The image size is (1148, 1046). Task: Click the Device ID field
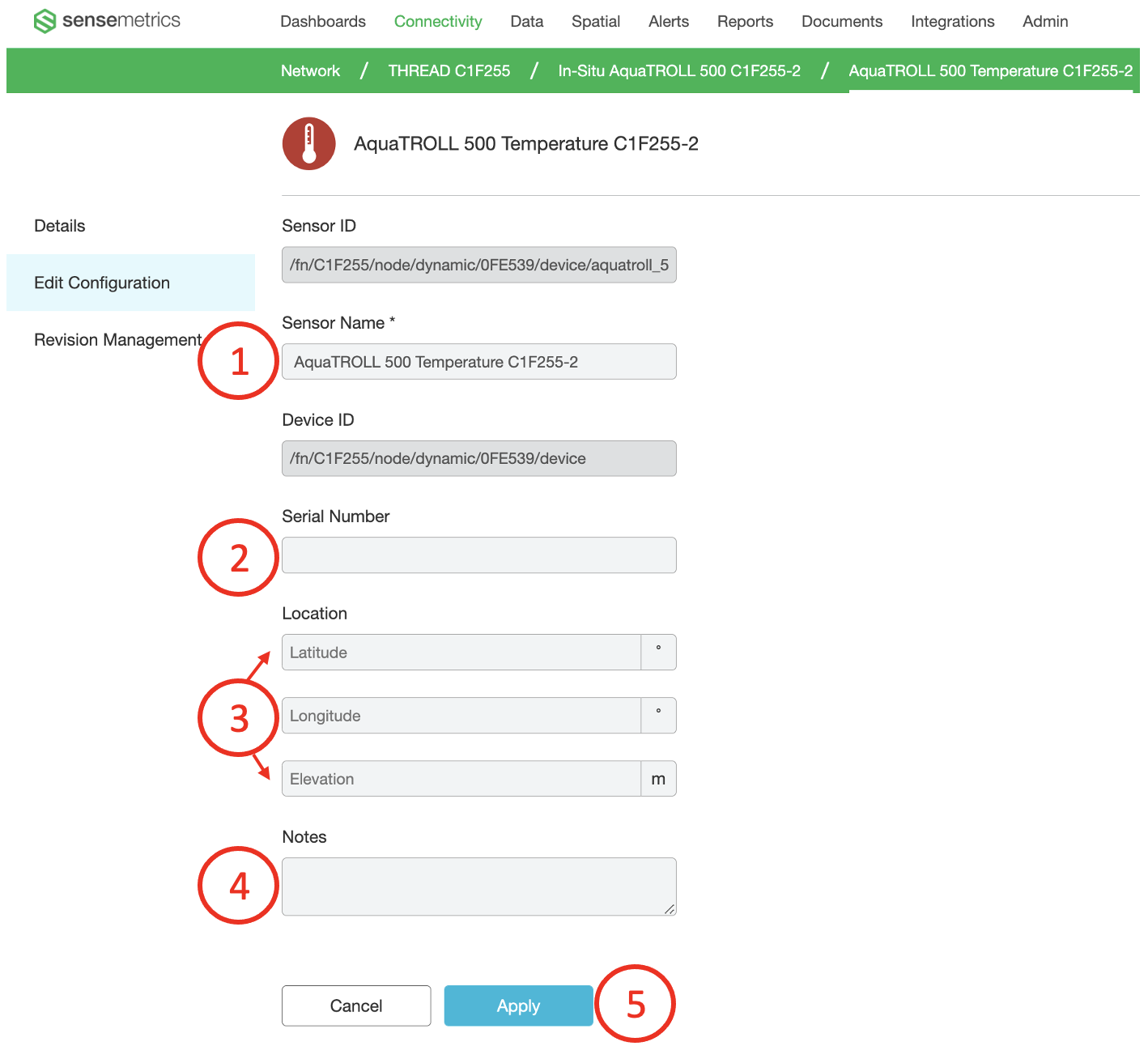(479, 458)
